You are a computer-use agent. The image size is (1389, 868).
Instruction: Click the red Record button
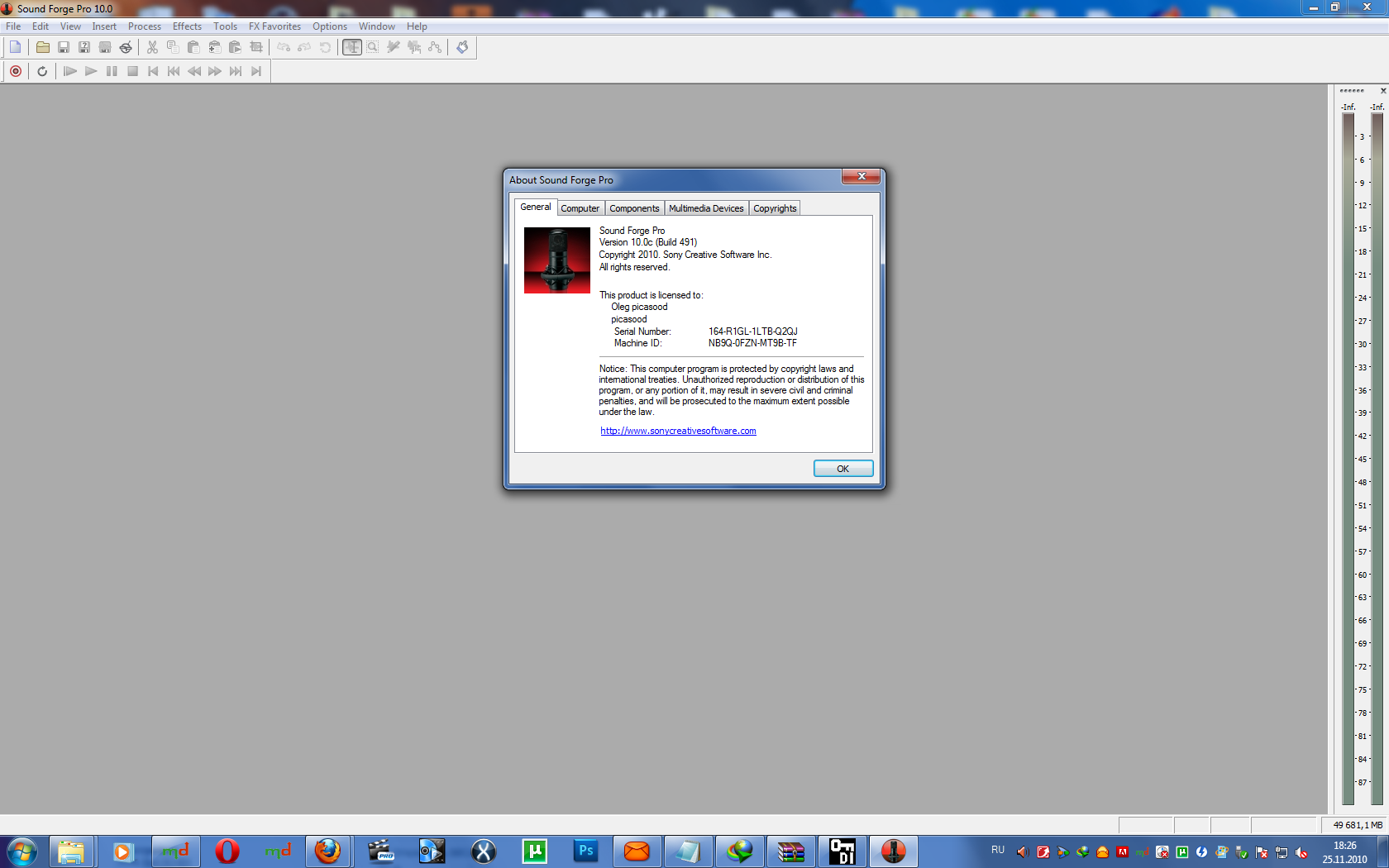click(15, 71)
